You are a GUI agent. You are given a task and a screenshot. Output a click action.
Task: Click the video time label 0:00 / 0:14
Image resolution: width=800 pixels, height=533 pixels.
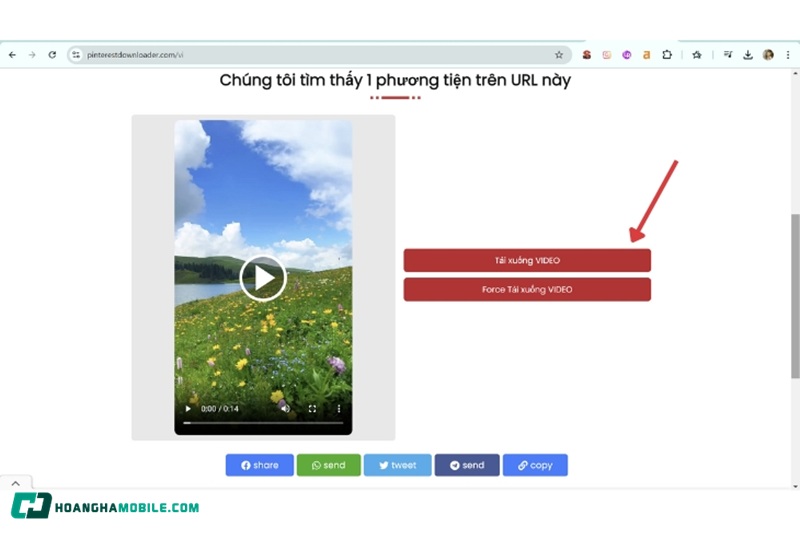tap(220, 409)
